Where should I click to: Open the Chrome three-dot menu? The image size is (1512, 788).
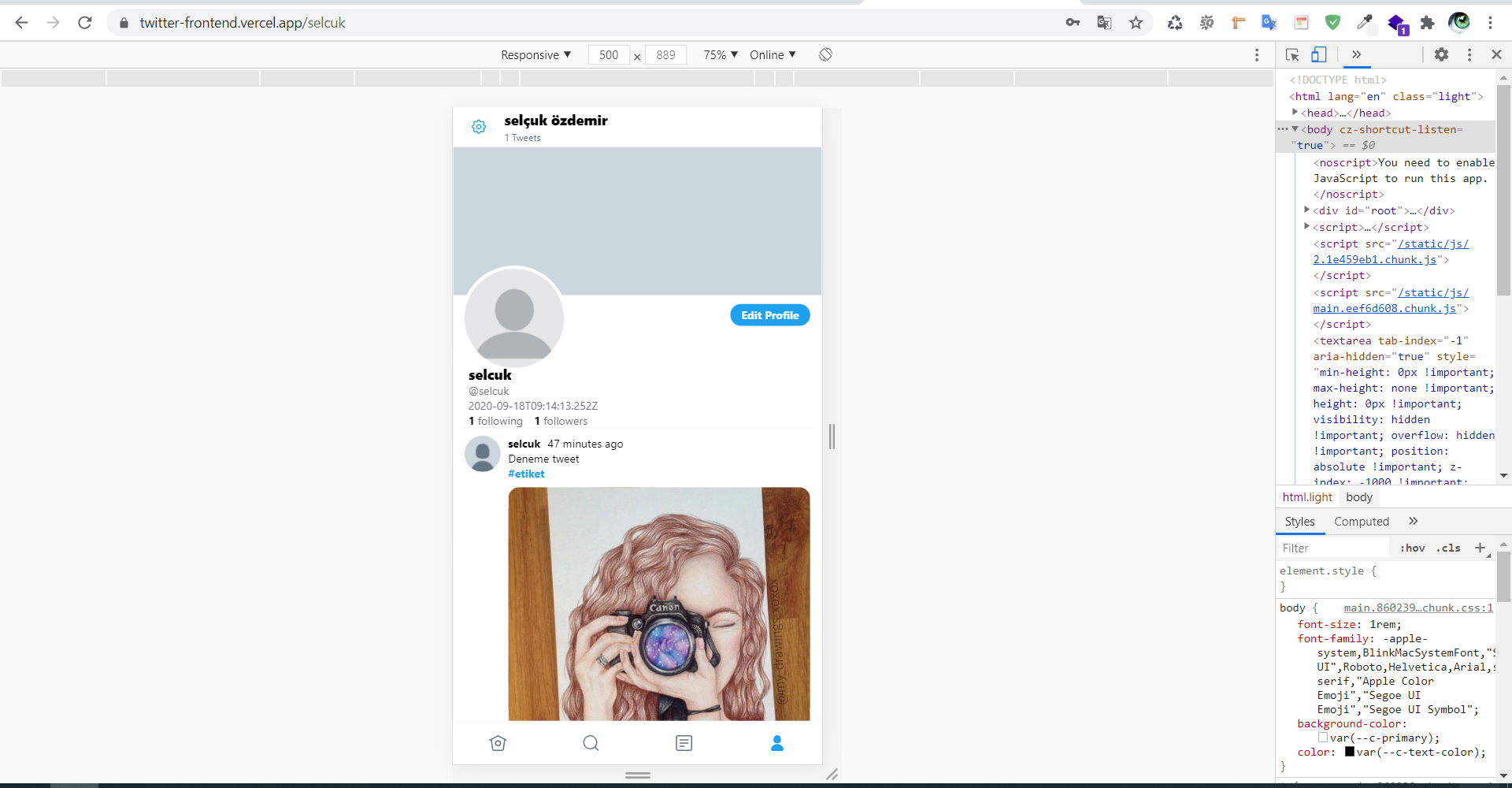tap(1490, 23)
